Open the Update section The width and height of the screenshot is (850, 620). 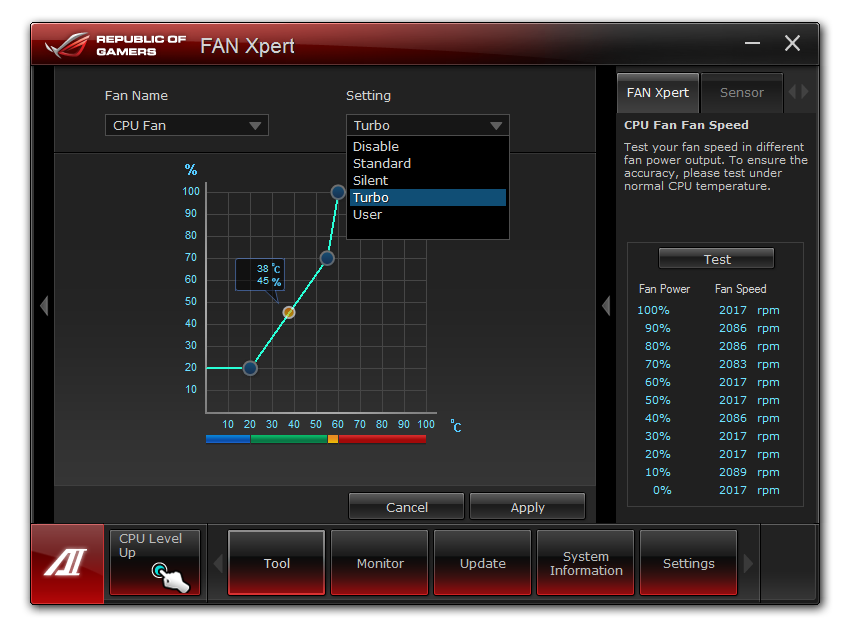[x=482, y=563]
